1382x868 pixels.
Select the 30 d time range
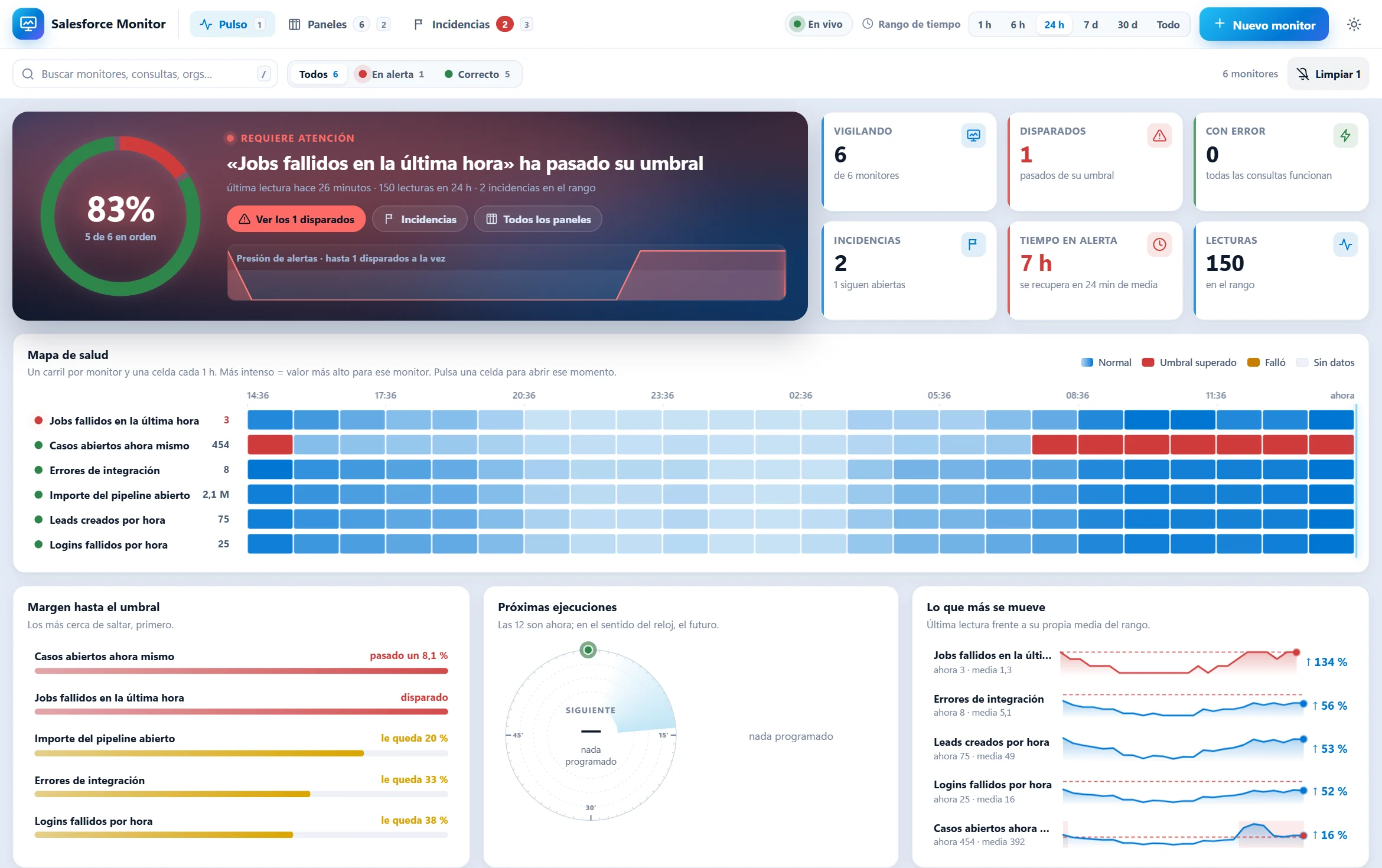point(1127,25)
